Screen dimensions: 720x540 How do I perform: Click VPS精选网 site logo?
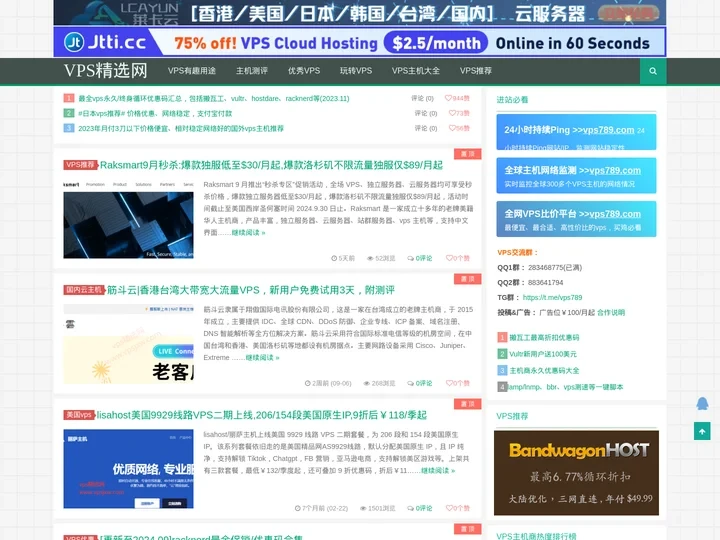click(106, 71)
